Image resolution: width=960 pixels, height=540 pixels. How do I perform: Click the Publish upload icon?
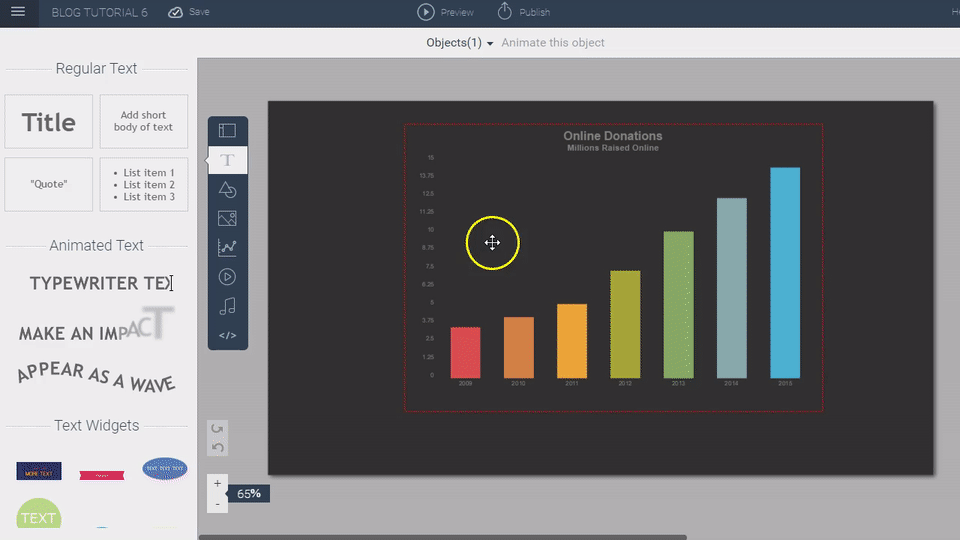504,11
